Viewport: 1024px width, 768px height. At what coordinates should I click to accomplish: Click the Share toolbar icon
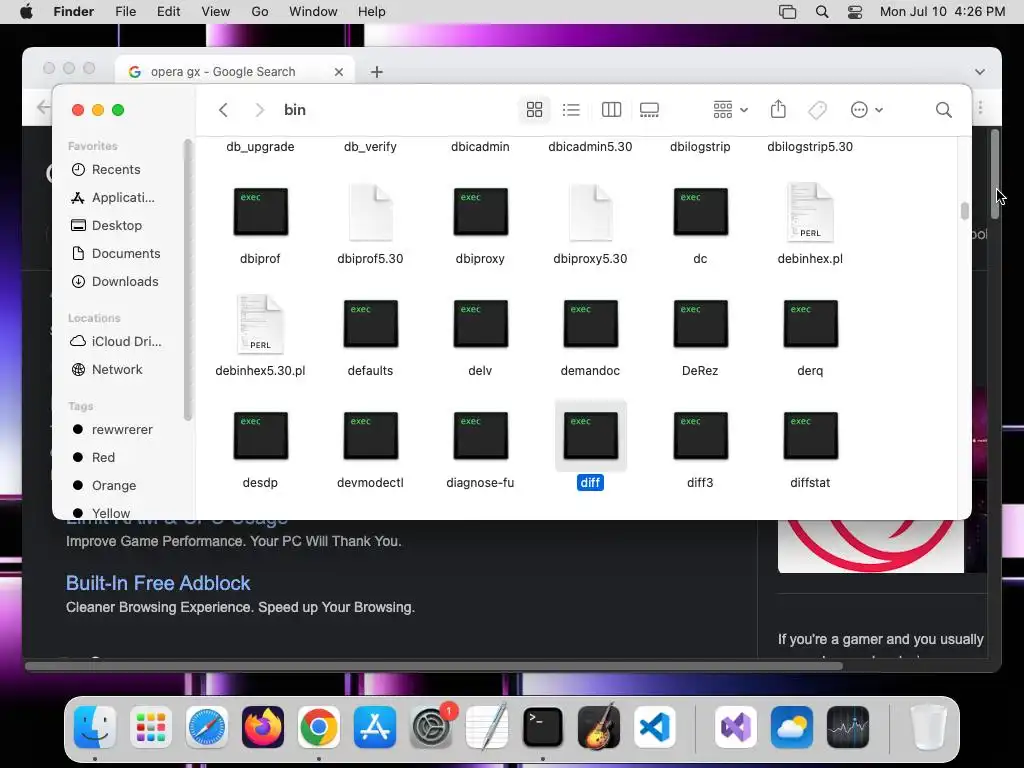click(x=778, y=109)
